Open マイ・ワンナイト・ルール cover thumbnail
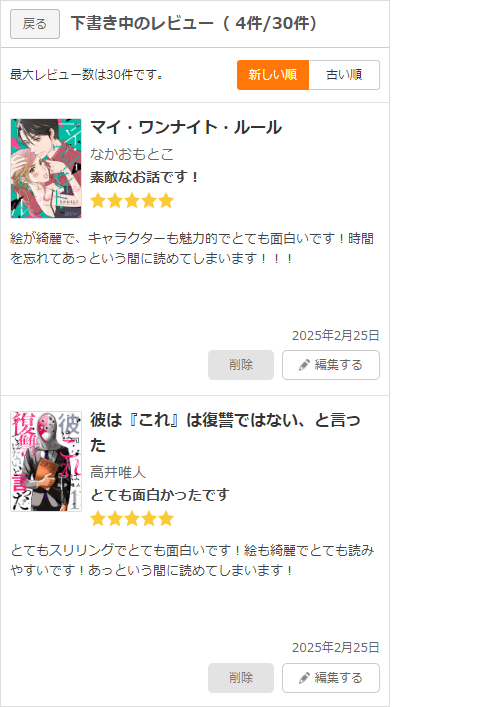 tap(46, 168)
